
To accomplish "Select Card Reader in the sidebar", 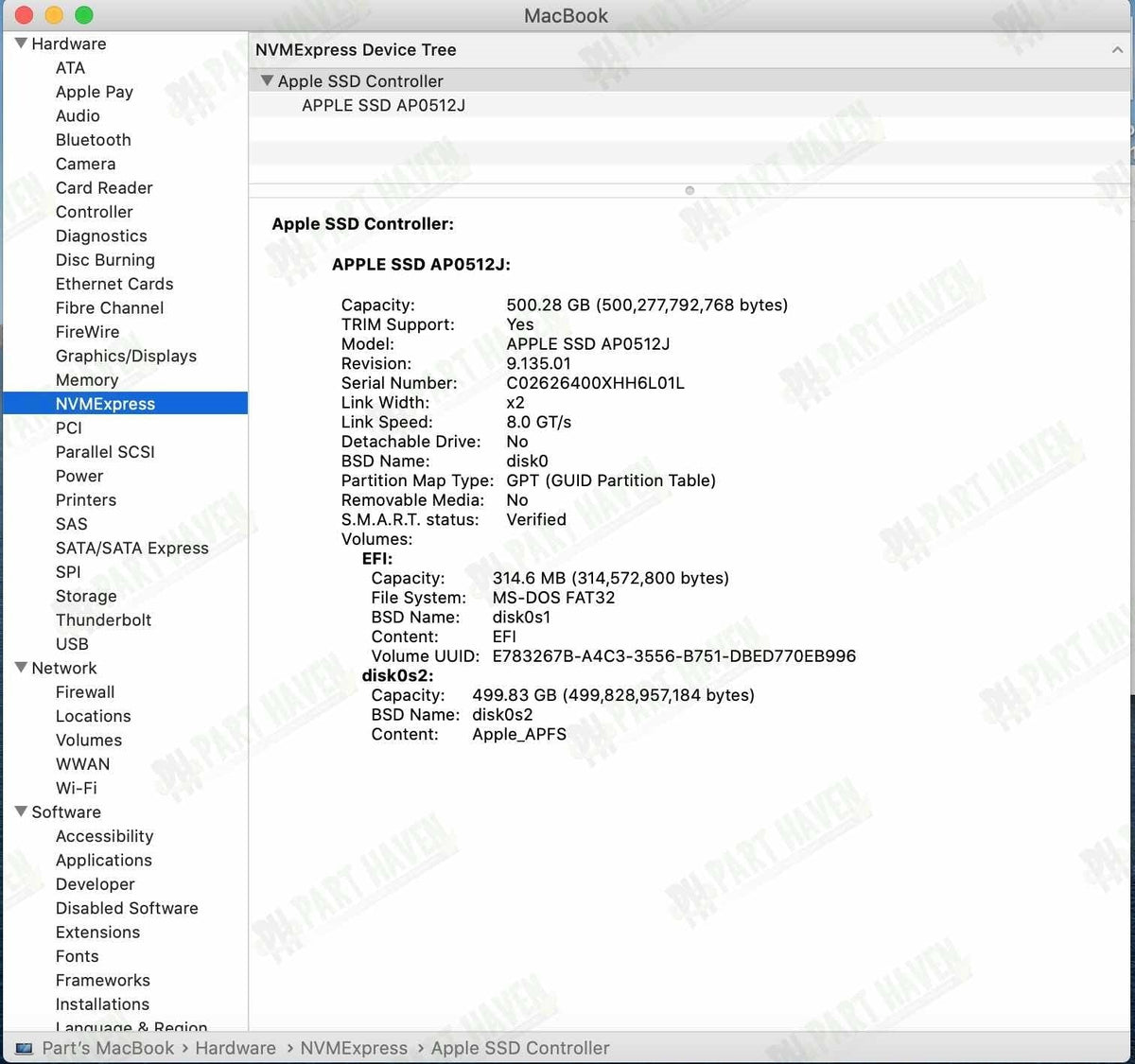I will click(x=104, y=188).
